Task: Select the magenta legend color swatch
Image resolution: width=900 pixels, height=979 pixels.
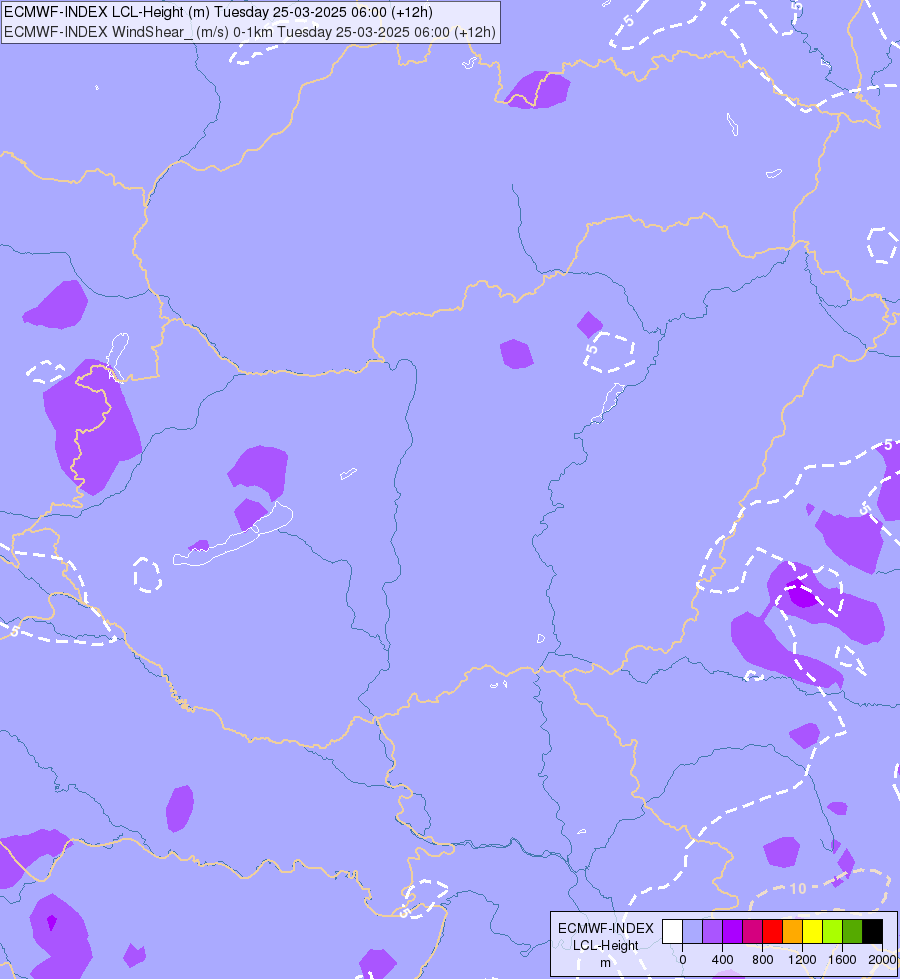Action: click(753, 931)
